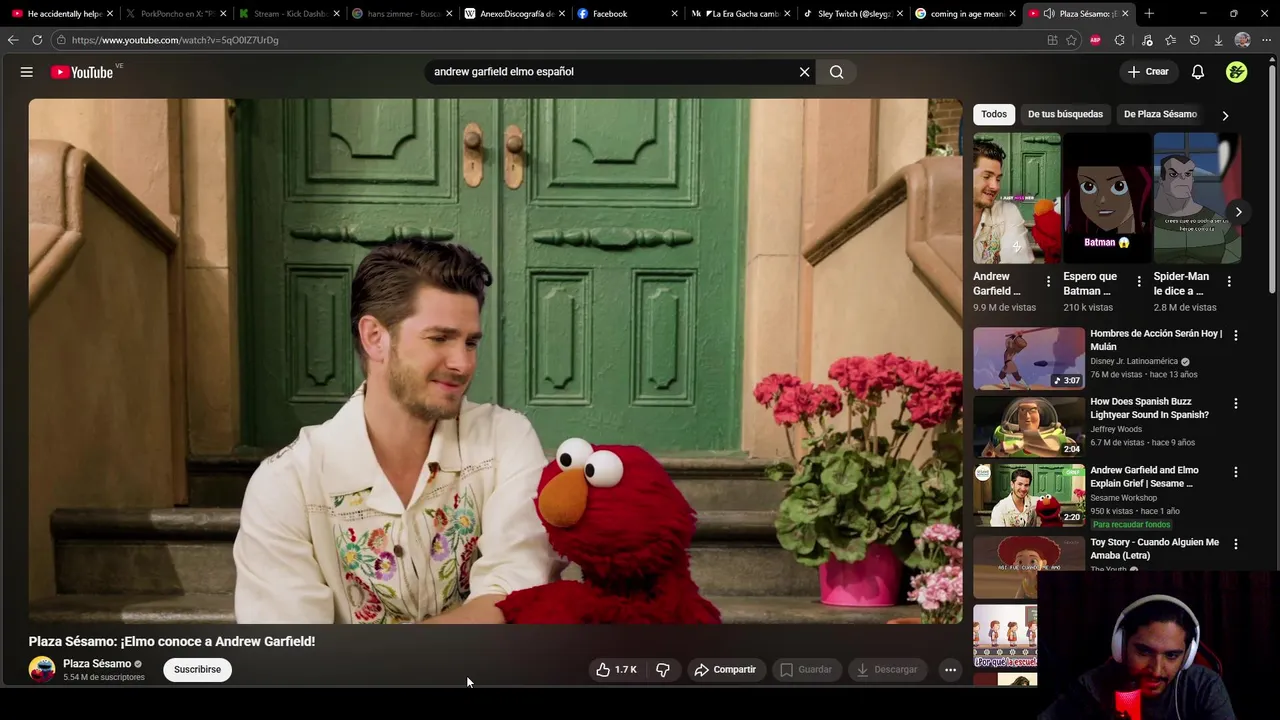
Task: Open the Espero que Batman short thumbnail
Action: tap(1107, 198)
